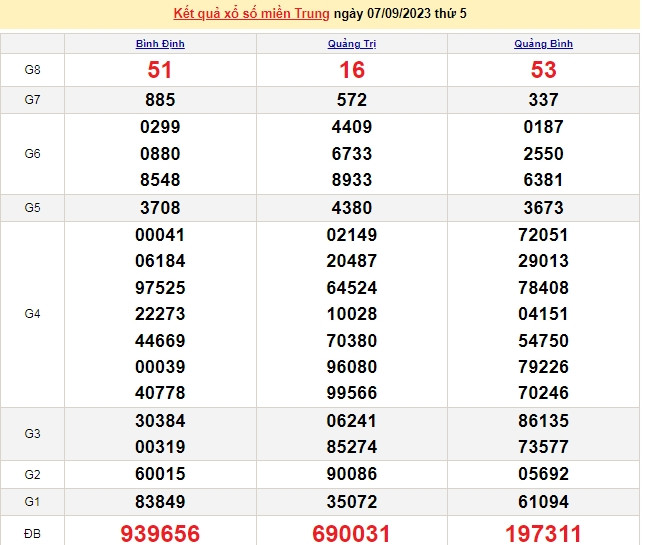Select the special prize number 939656

[x=160, y=533]
